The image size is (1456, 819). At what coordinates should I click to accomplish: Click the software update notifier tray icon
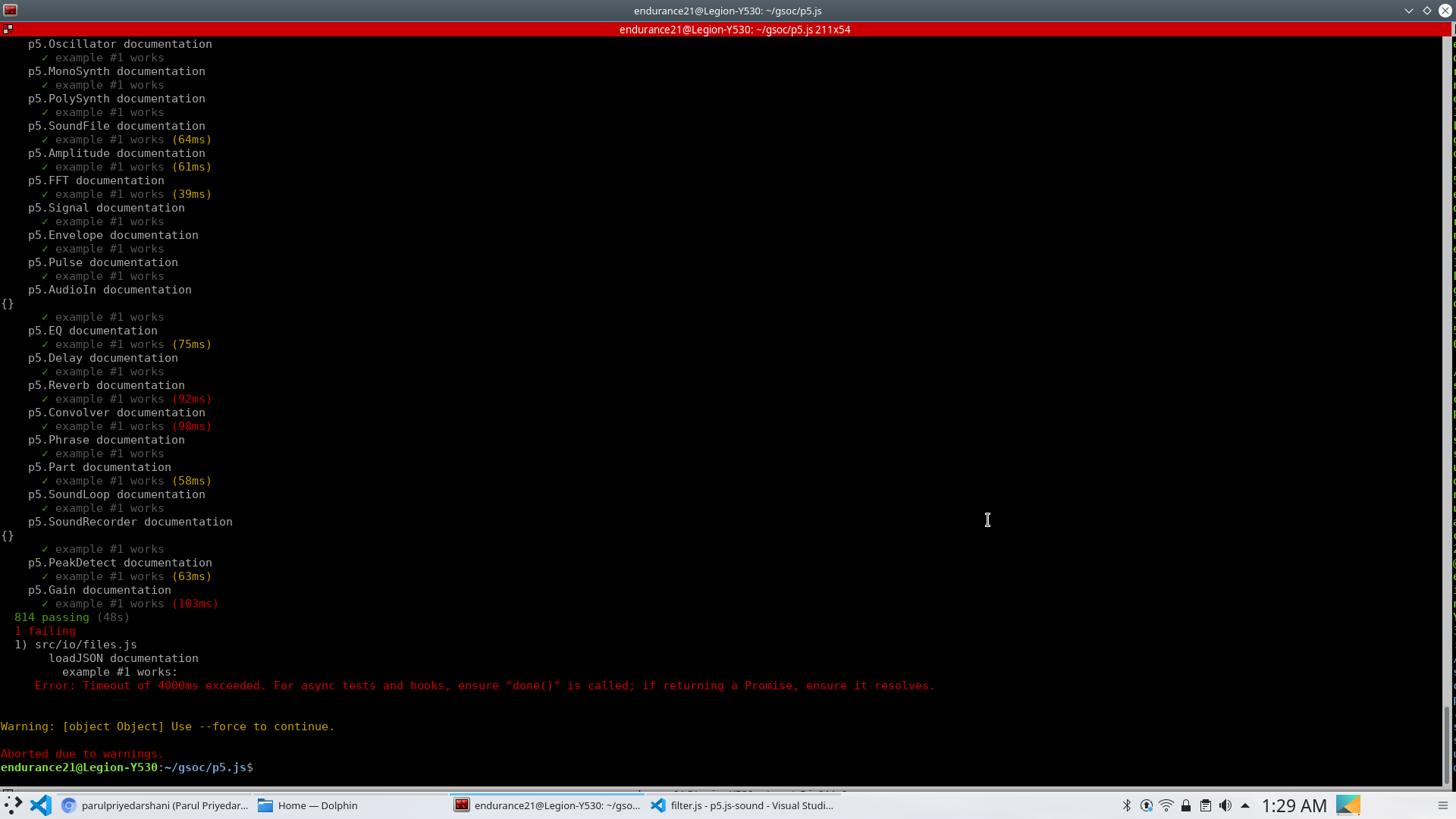click(1147, 805)
